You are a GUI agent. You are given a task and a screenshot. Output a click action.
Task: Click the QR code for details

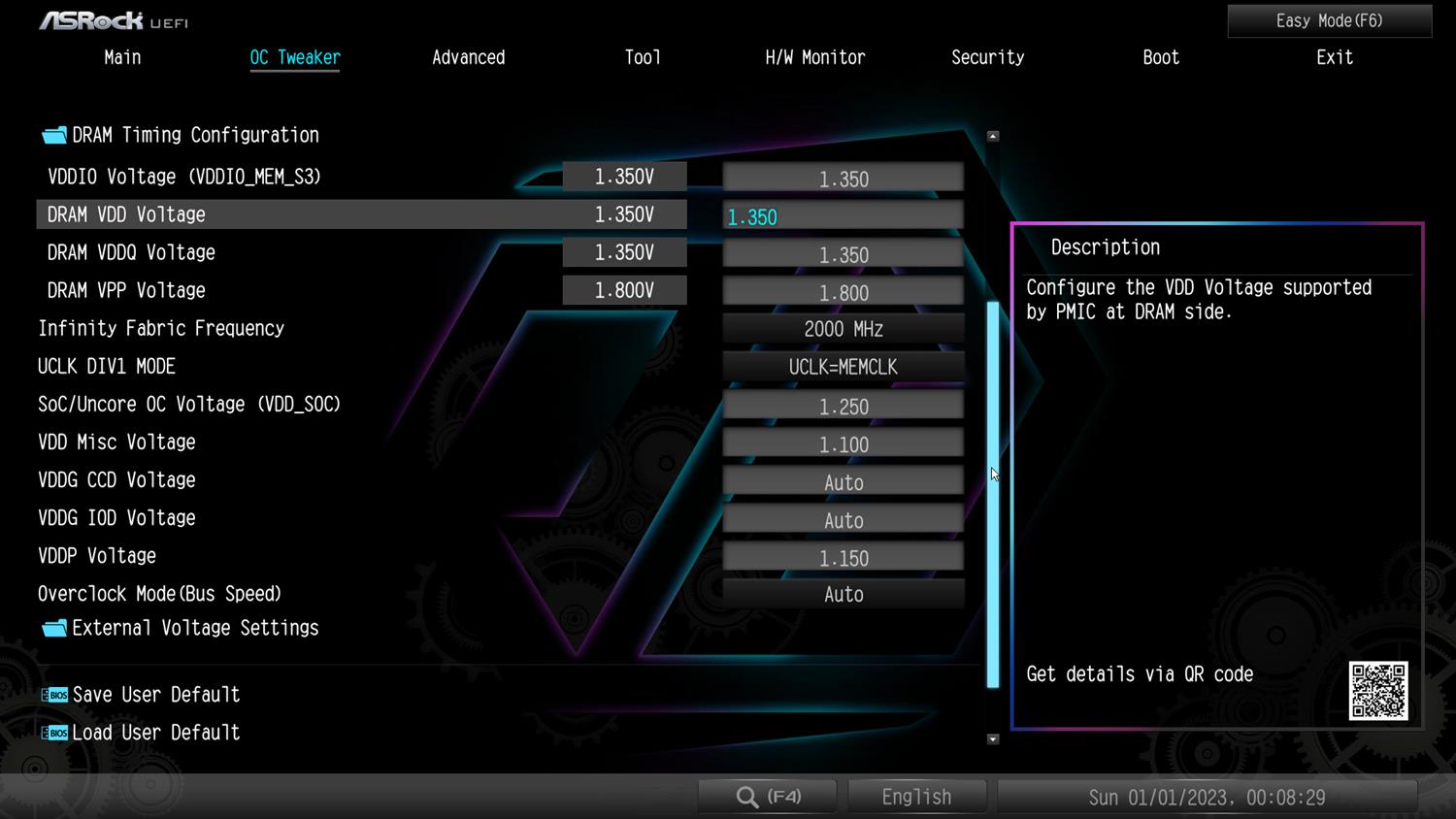click(1377, 691)
